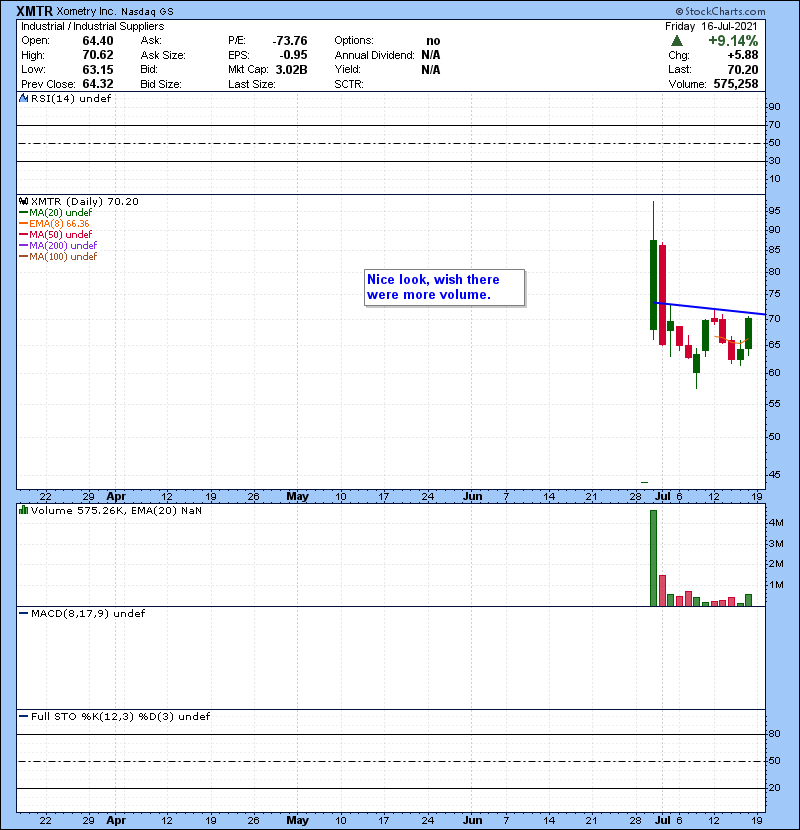The image size is (800, 830).
Task: Click the Annual Dividend label
Action: click(x=374, y=55)
